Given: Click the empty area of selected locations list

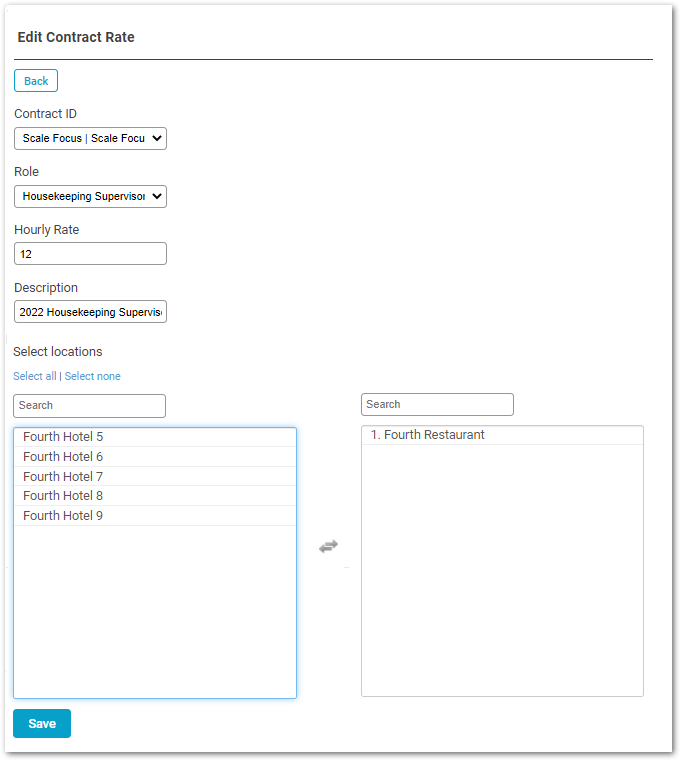Looking at the screenshot, I should pyautogui.click(x=501, y=570).
